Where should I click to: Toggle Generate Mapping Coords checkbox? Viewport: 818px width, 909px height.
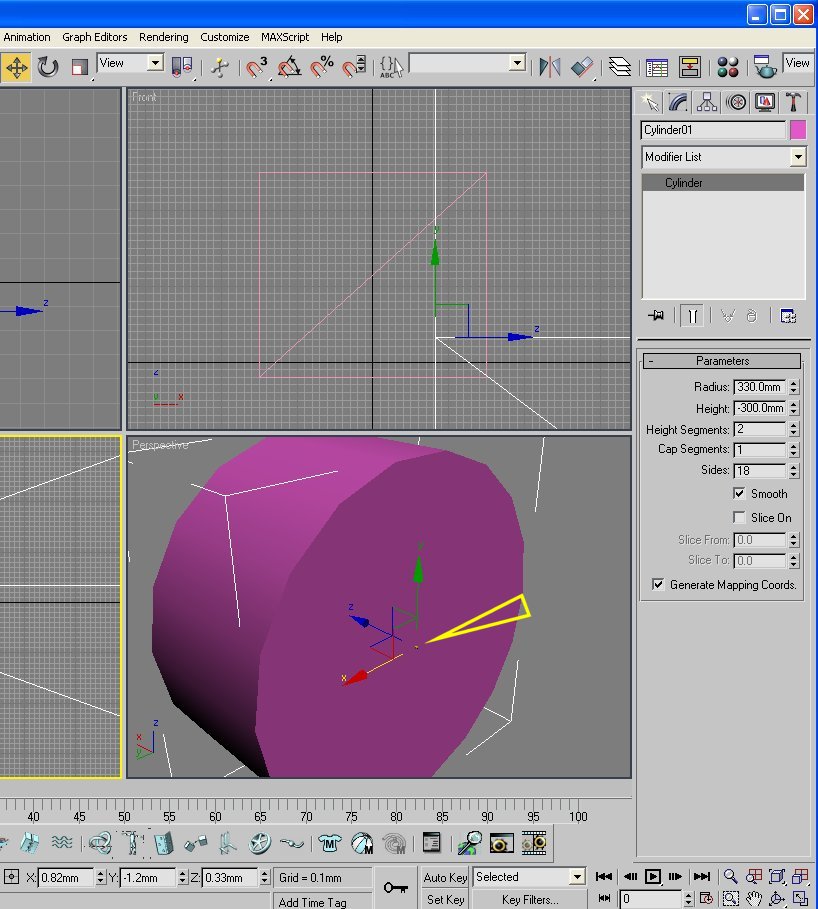[x=658, y=584]
